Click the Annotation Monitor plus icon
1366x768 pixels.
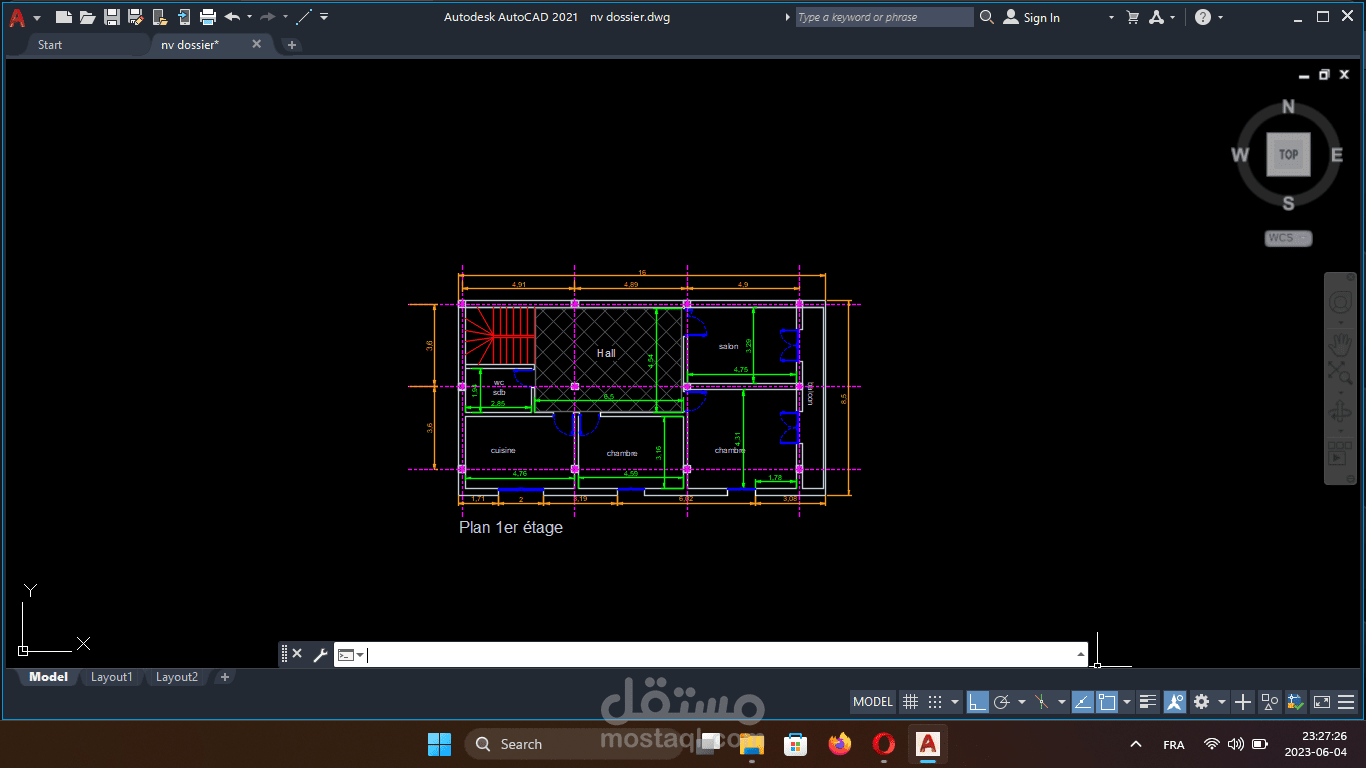coord(1242,702)
